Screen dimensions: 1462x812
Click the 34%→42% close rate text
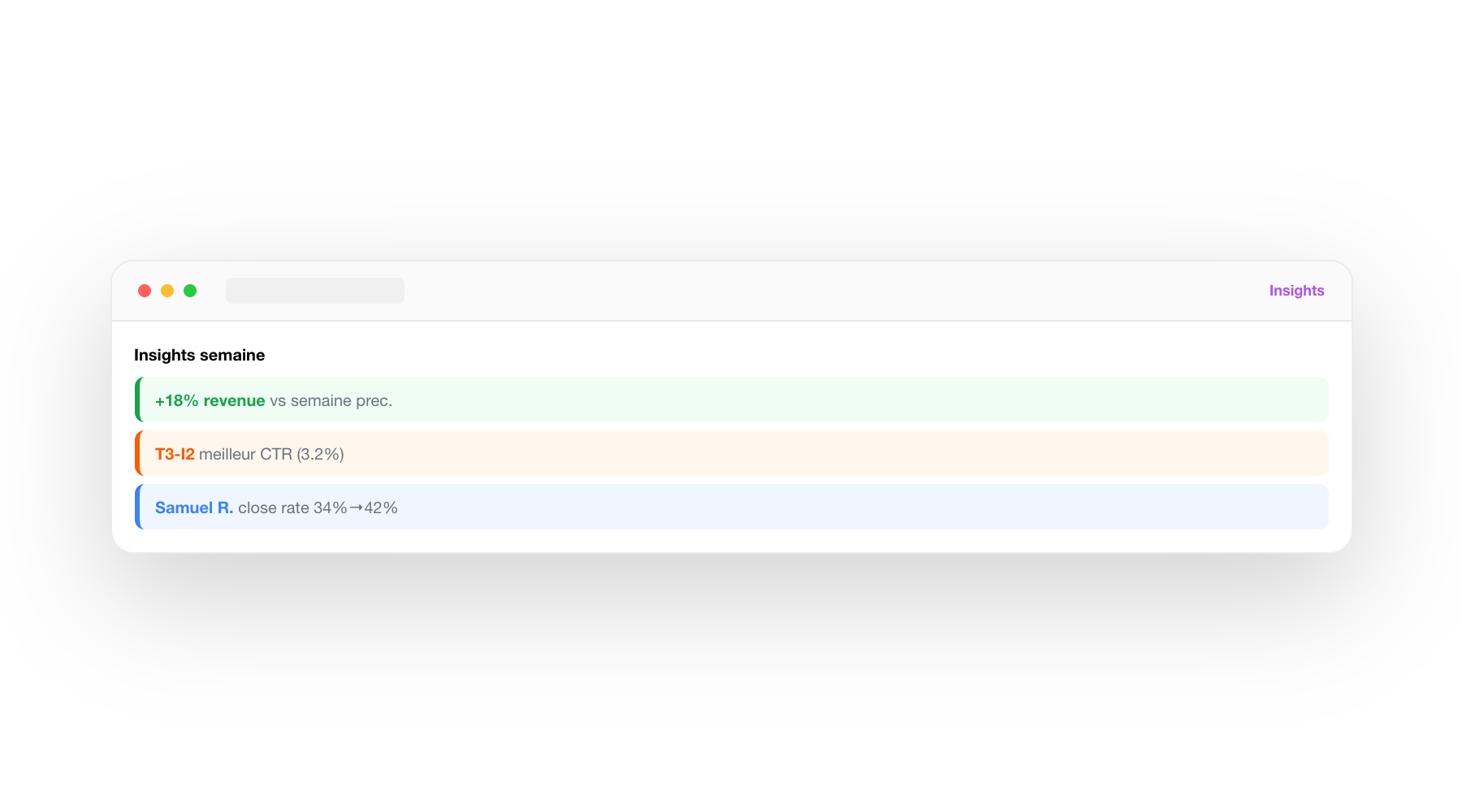click(x=356, y=508)
